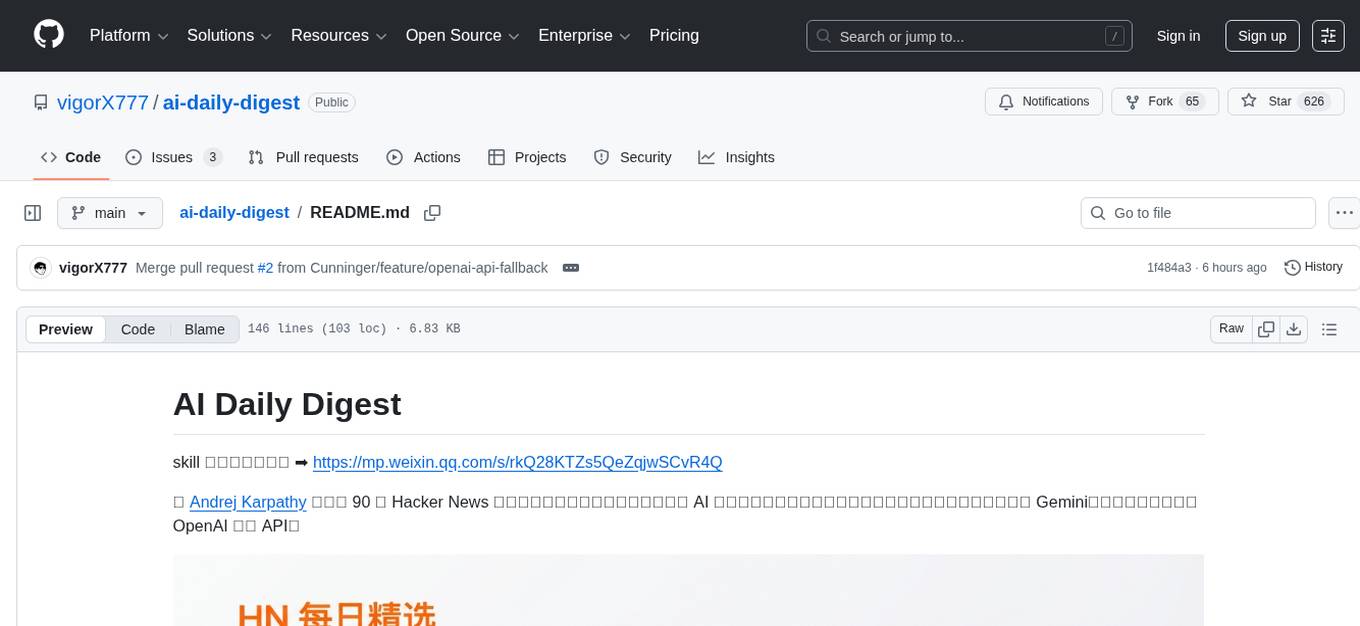The image size is (1360, 626).
Task: View the commit History
Action: [x=1313, y=267]
